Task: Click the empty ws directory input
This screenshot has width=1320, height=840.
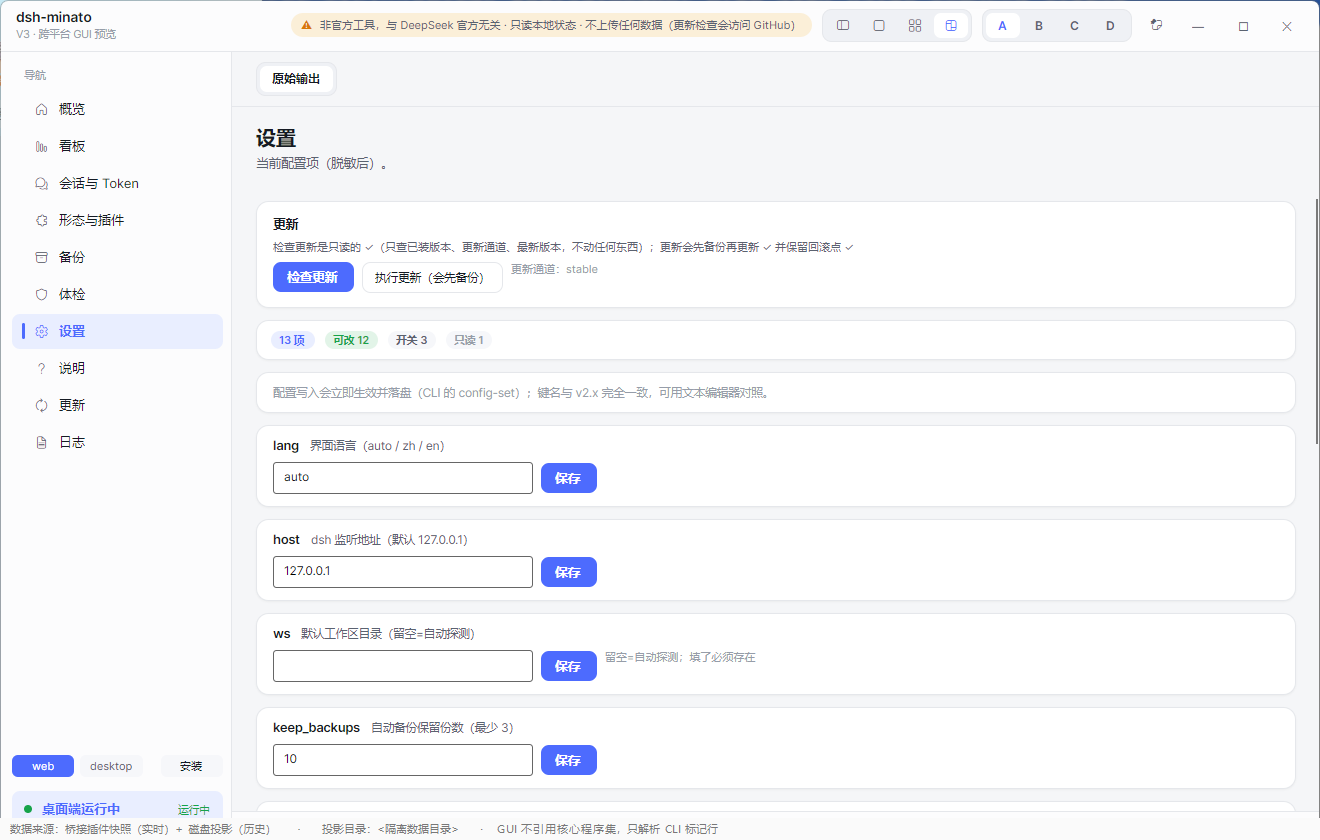Action: click(x=403, y=666)
